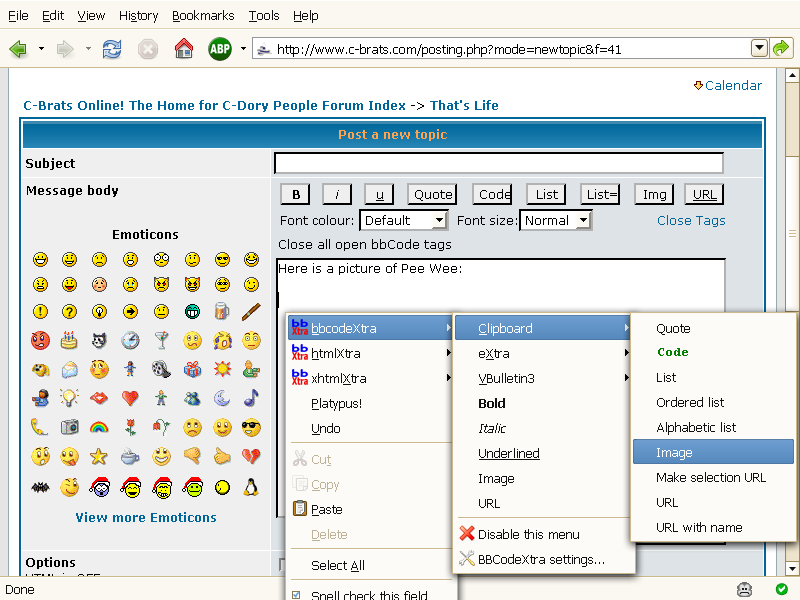The height and width of the screenshot is (600, 800).
Task: Select Paste in the context menu
Action: (370, 509)
